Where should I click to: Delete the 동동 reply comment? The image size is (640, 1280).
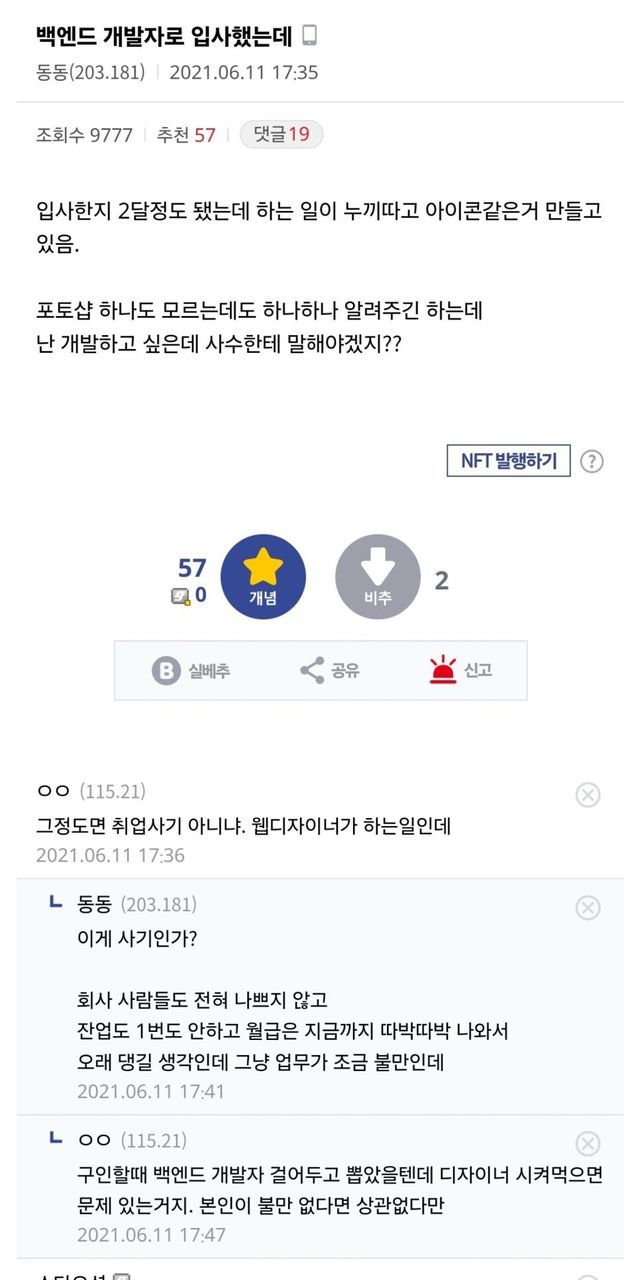[x=588, y=907]
